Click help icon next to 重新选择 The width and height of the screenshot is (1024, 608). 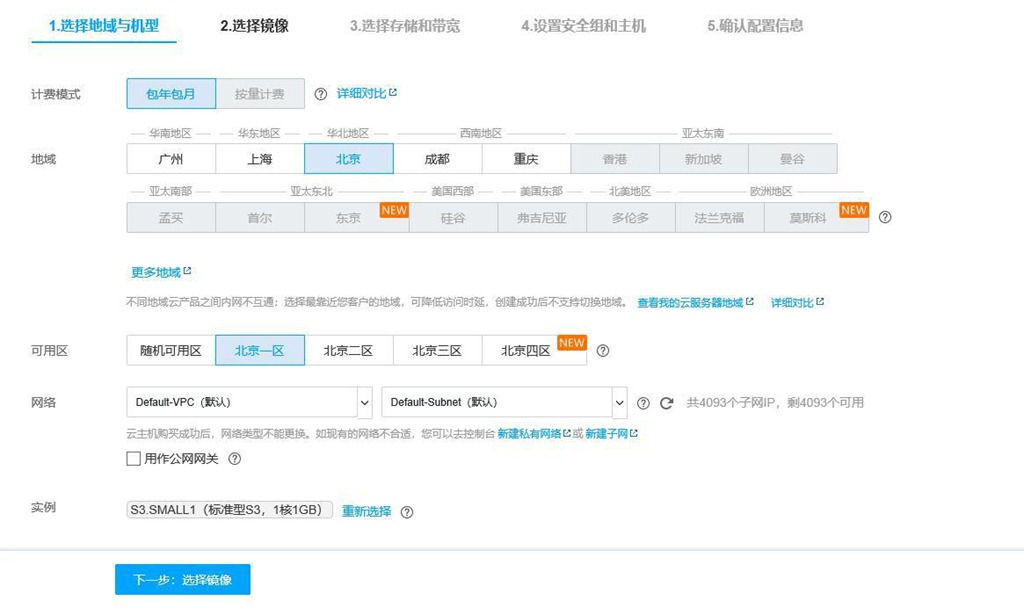(x=407, y=512)
